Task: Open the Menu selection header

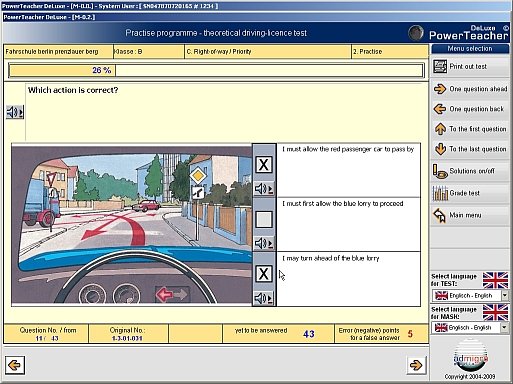Action: pos(470,49)
